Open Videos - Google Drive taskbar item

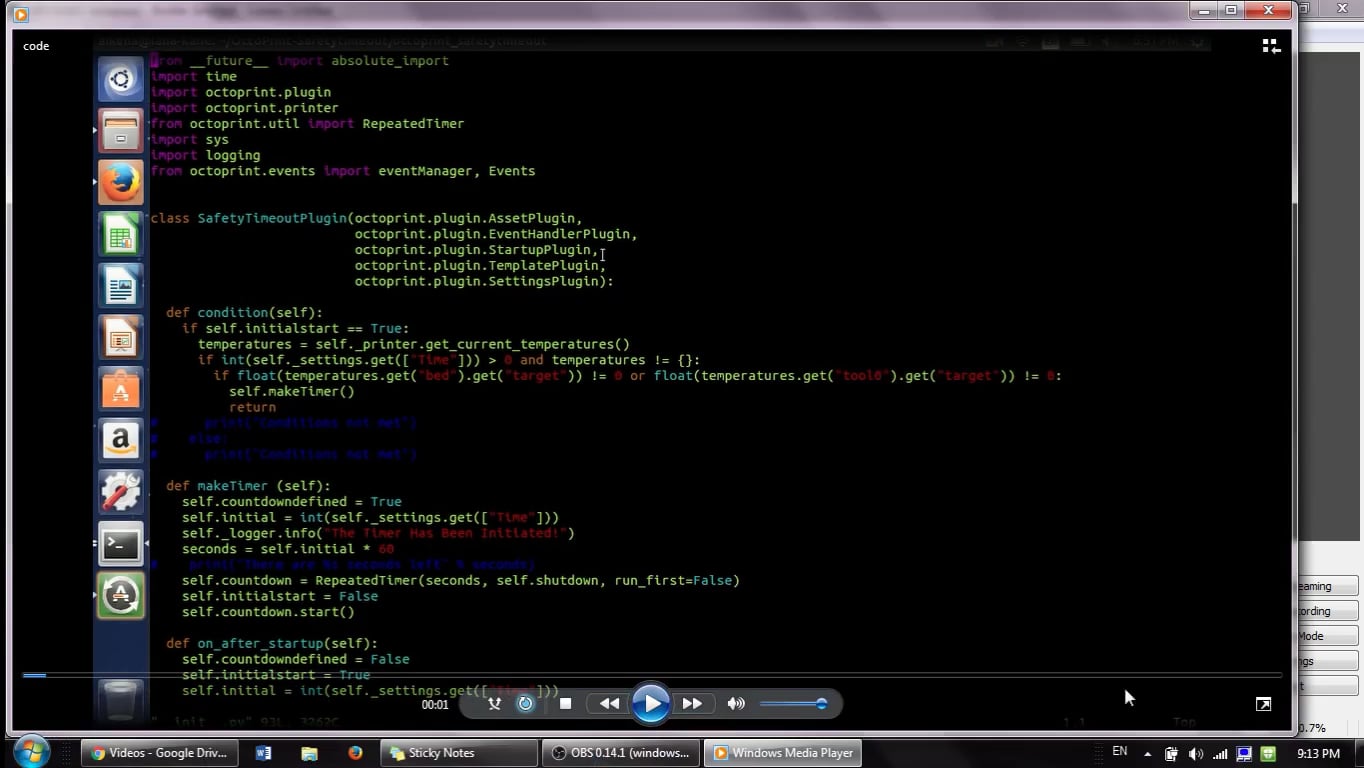pyautogui.click(x=159, y=753)
